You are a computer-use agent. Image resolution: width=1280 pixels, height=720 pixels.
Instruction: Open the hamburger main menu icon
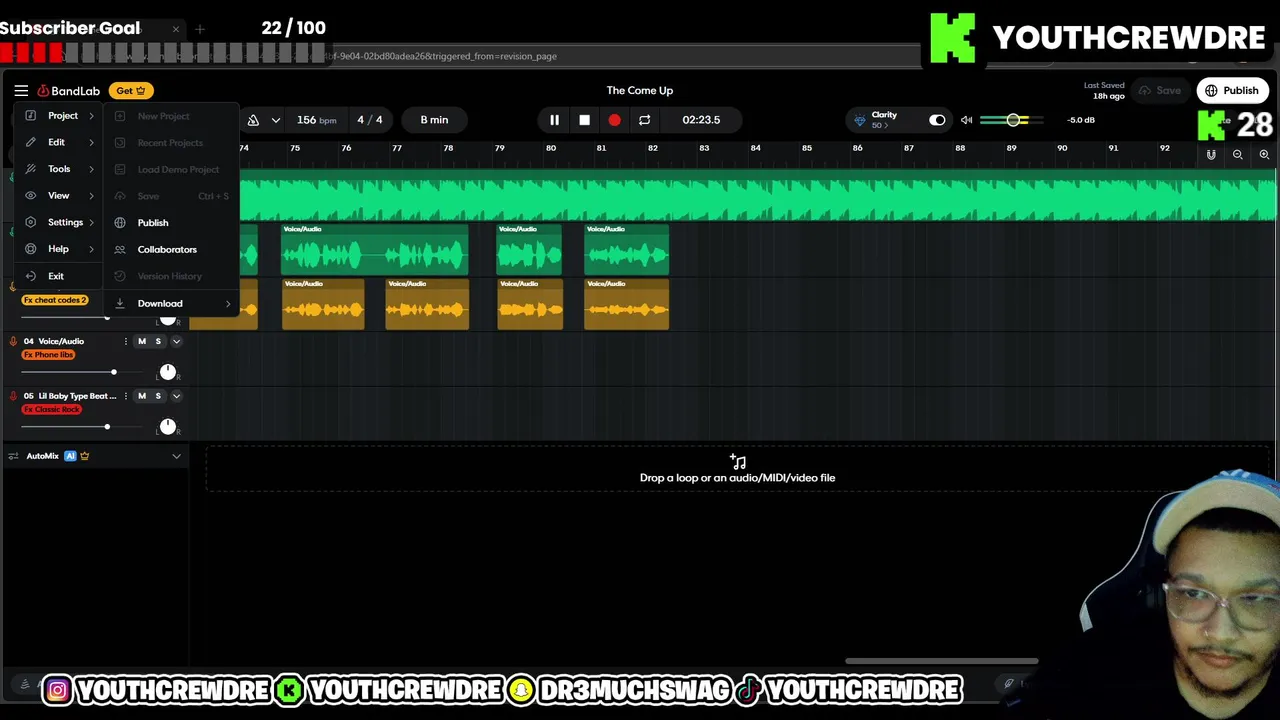(21, 90)
